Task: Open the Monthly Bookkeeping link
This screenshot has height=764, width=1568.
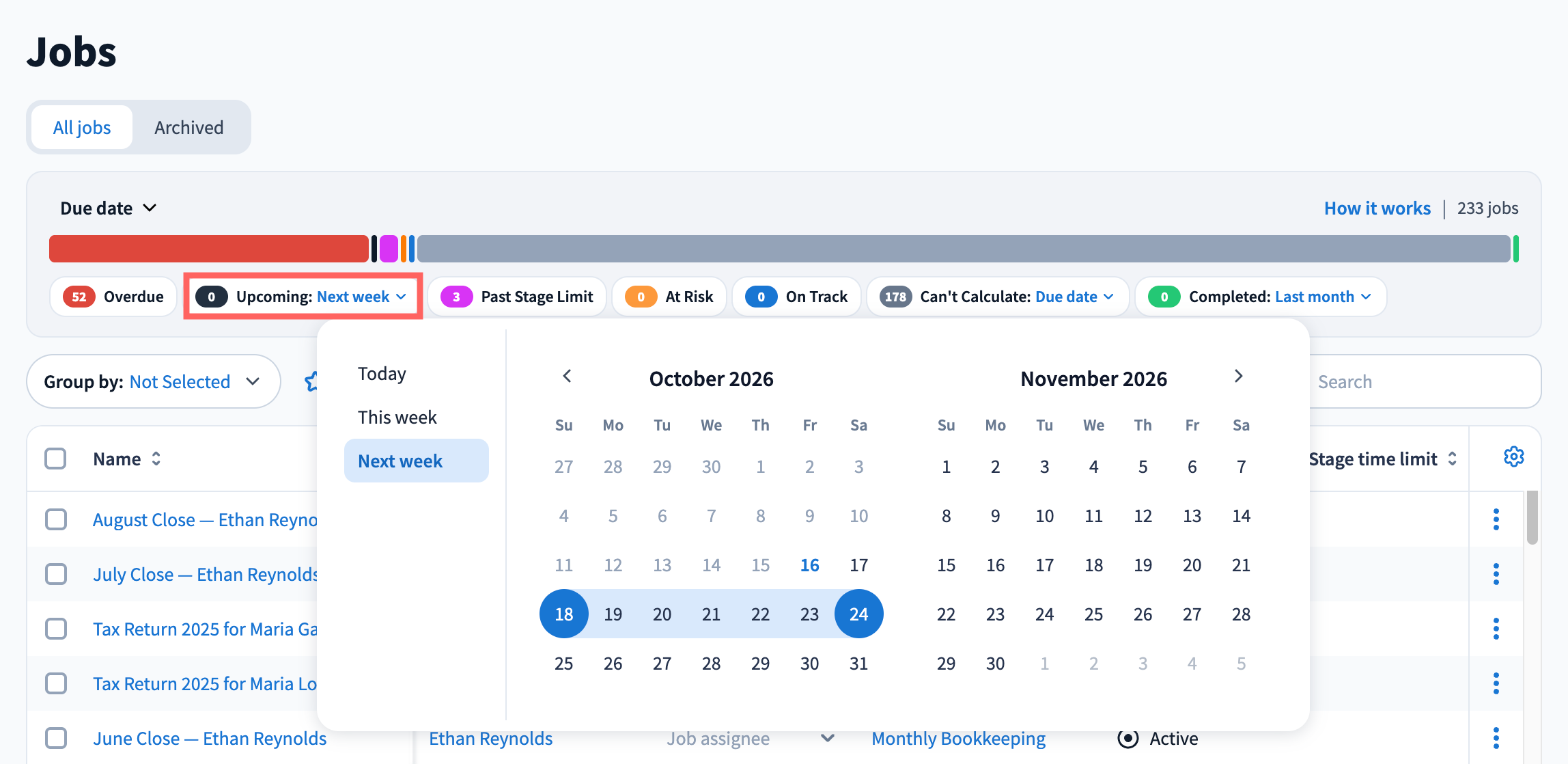Action: tap(958, 739)
